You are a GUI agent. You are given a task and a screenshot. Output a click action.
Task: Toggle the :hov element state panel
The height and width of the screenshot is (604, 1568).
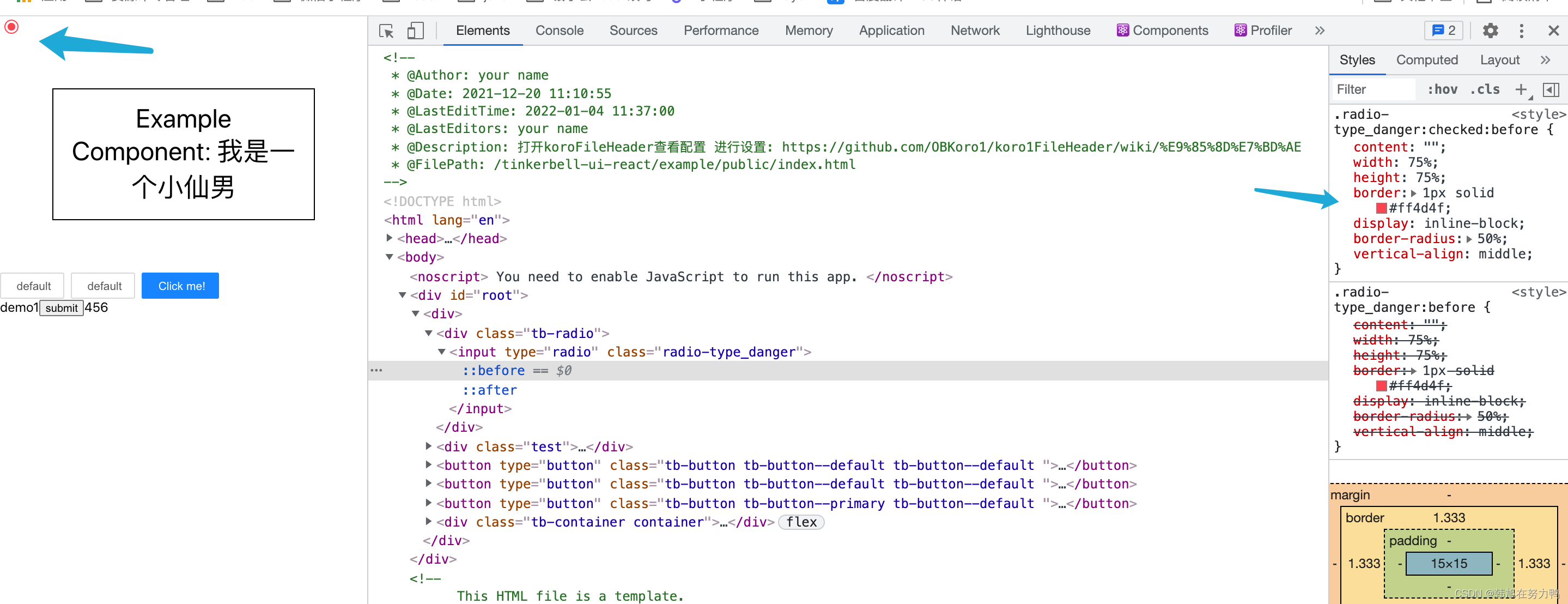click(1442, 89)
